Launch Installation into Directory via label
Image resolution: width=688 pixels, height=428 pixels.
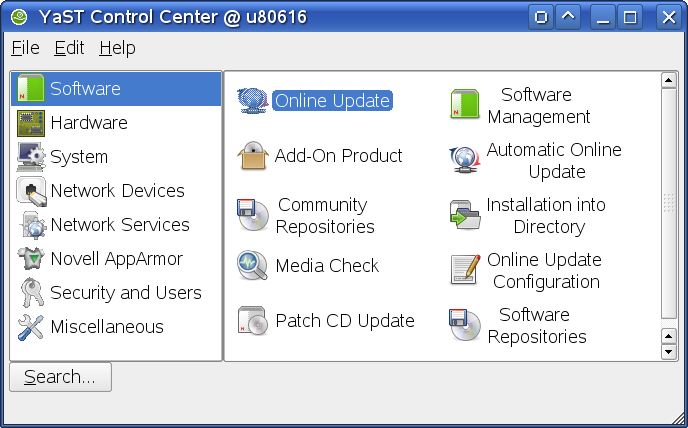click(x=546, y=216)
